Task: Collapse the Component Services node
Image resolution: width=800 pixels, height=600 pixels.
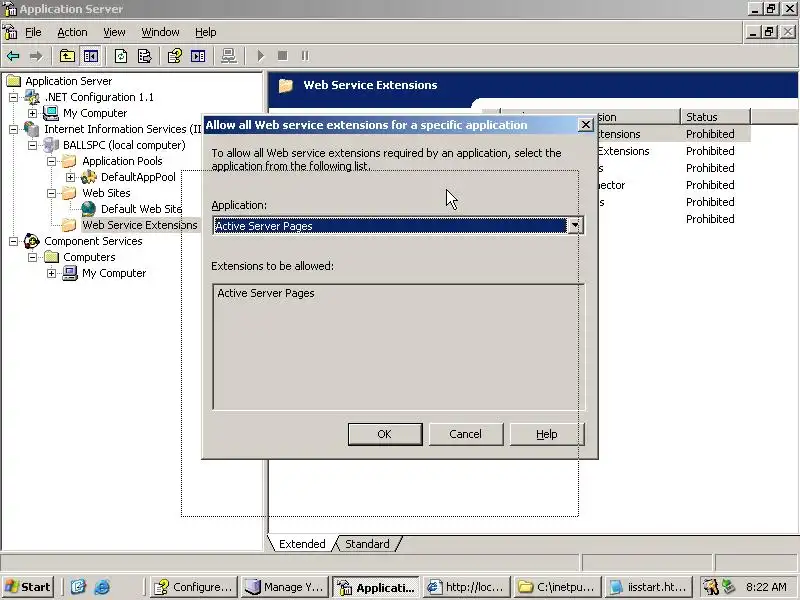Action: (13, 241)
